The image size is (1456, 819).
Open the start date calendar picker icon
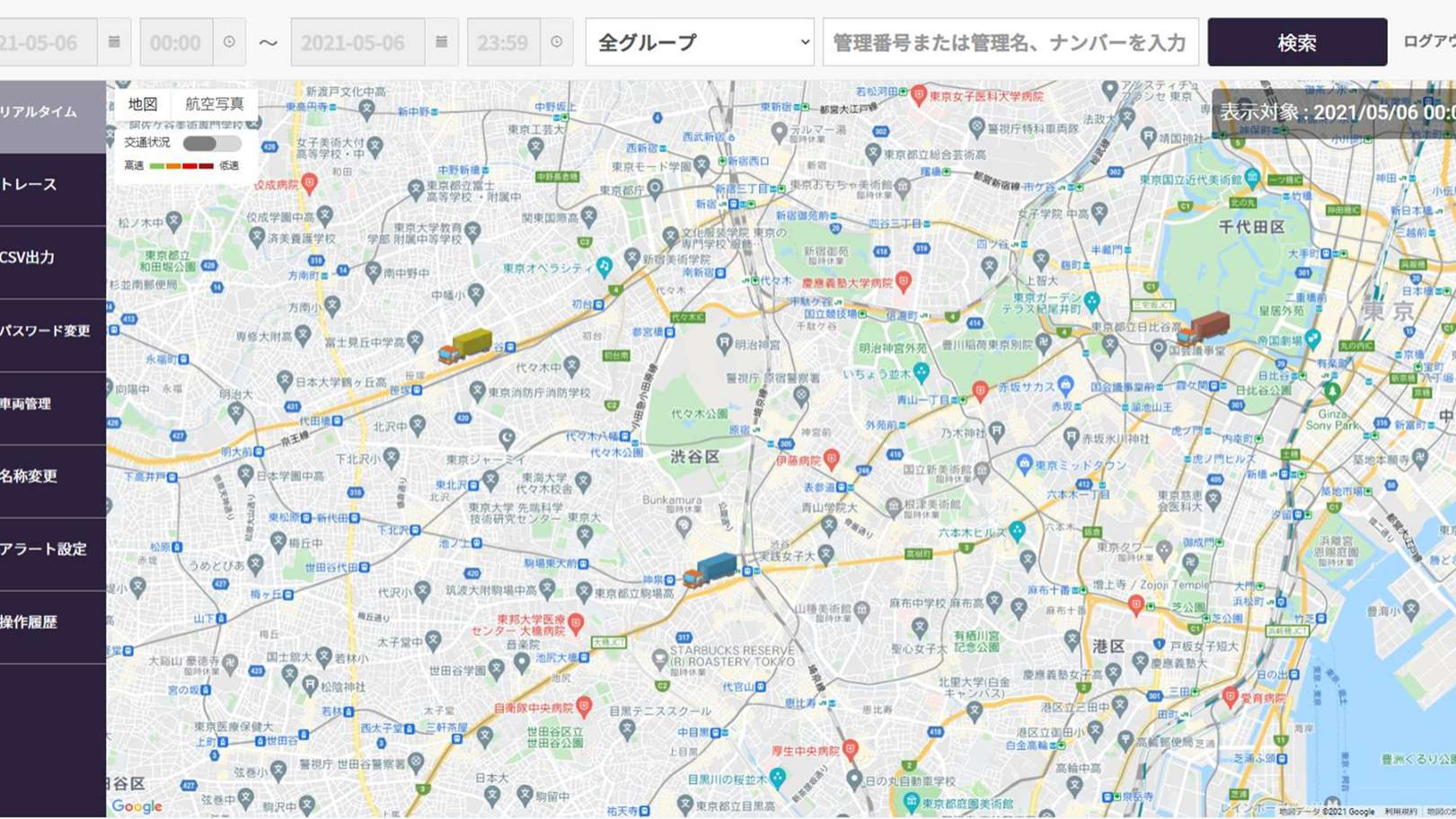point(114,42)
